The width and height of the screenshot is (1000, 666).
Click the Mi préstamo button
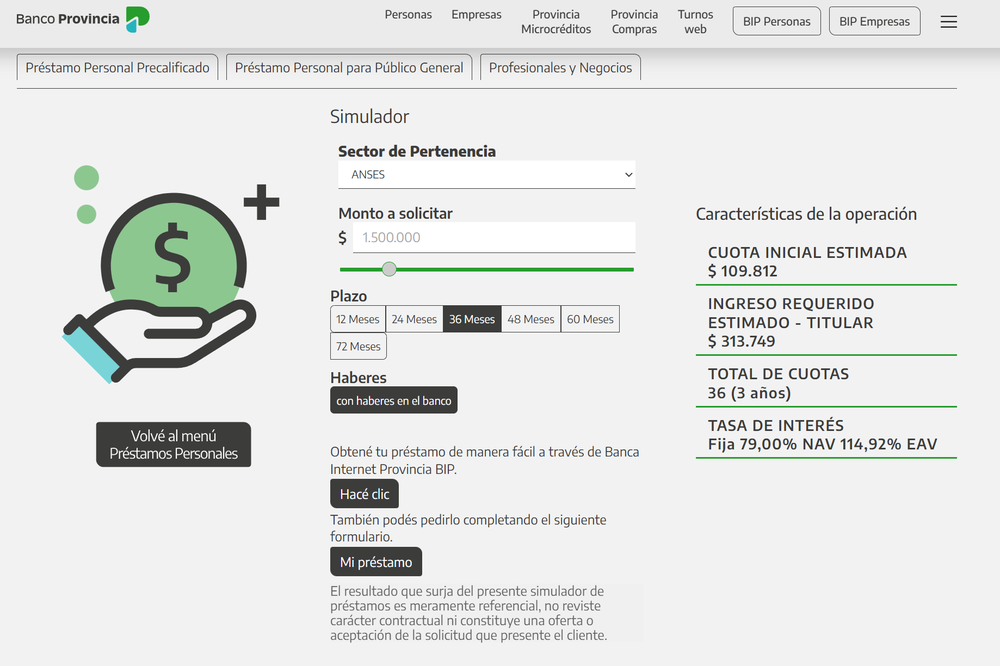coord(376,561)
